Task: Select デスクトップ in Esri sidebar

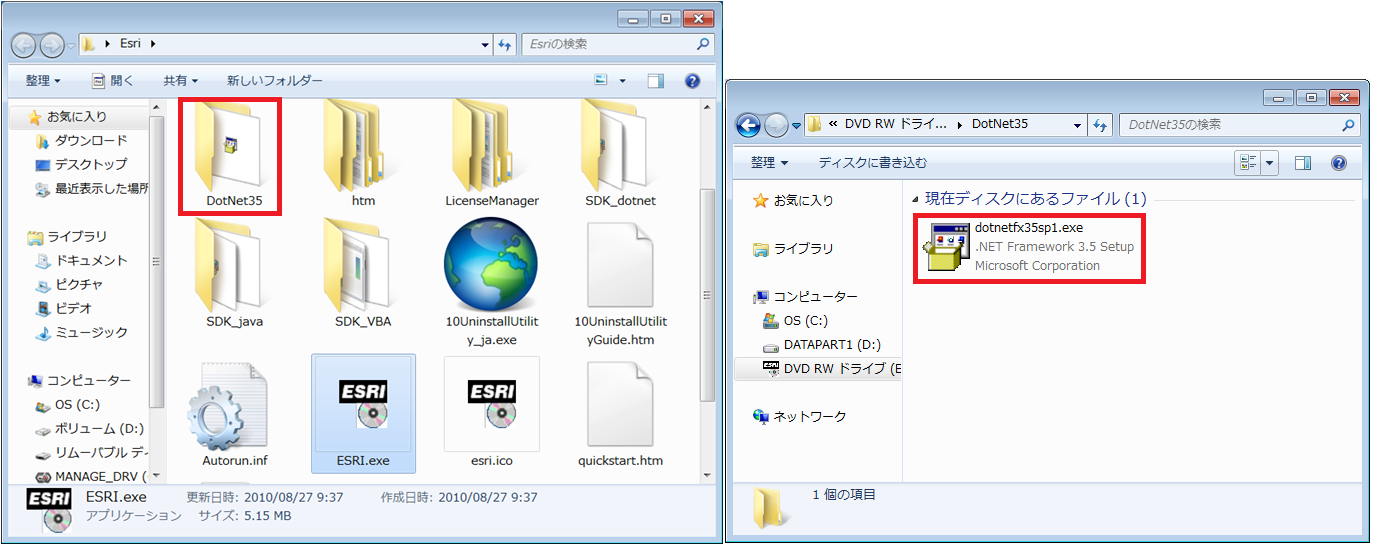Action: 81,164
